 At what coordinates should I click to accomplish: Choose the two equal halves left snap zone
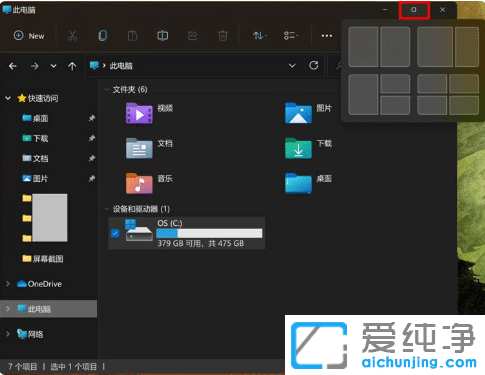[x=363, y=47]
